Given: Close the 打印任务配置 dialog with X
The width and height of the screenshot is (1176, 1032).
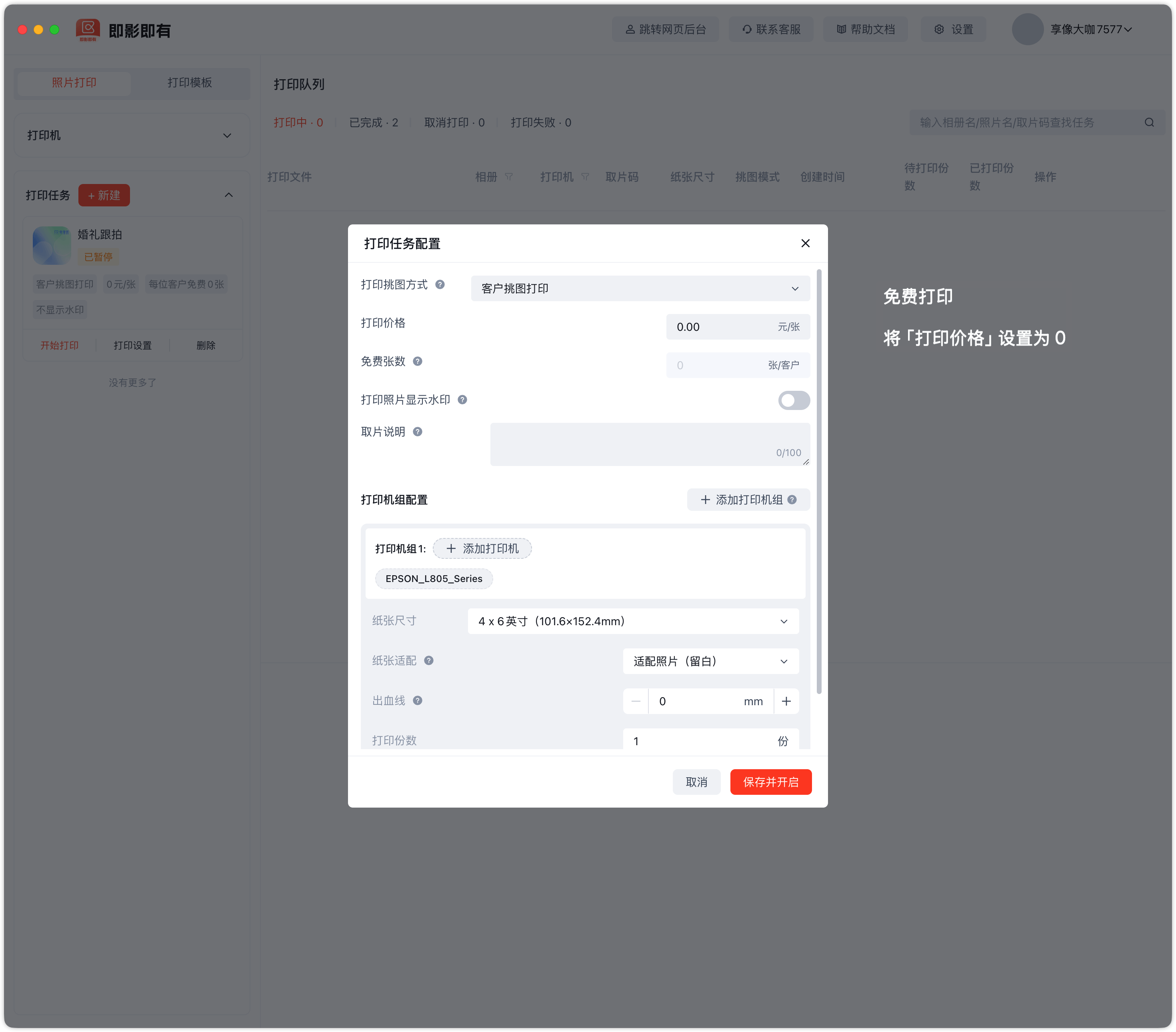Looking at the screenshot, I should coord(805,243).
